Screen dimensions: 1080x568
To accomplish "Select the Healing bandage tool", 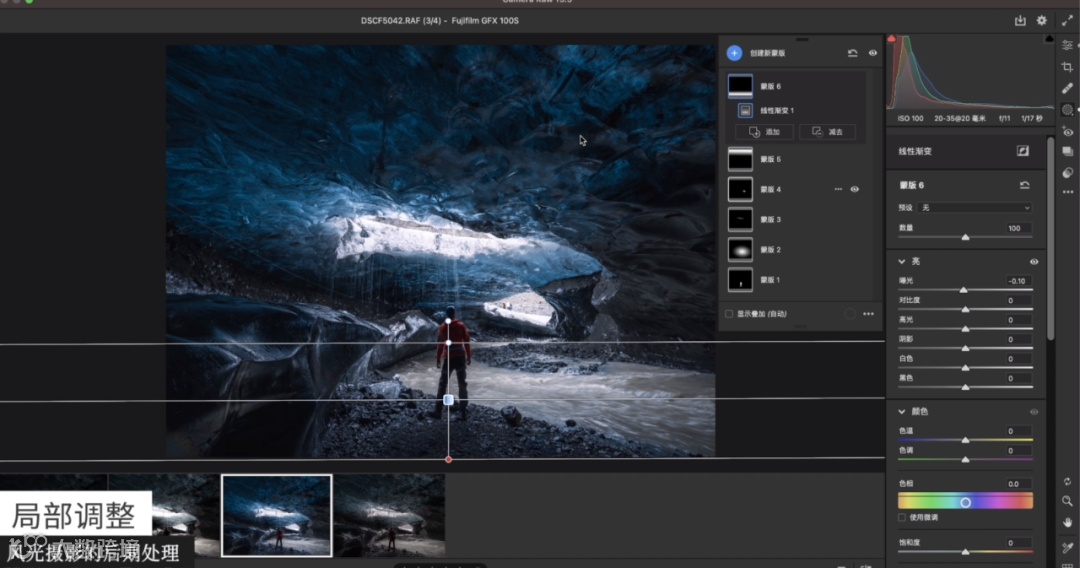I will [x=1067, y=88].
